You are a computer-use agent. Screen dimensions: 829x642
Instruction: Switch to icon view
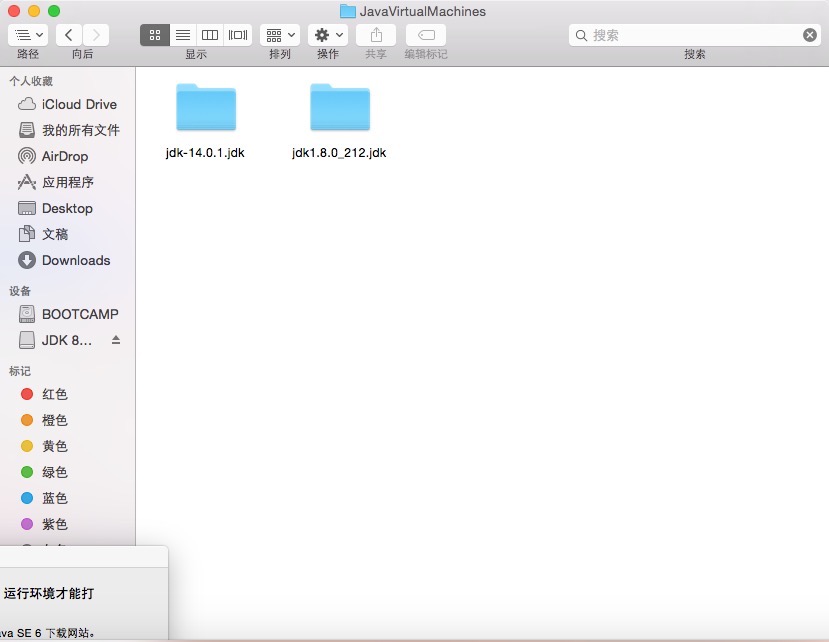tap(155, 35)
